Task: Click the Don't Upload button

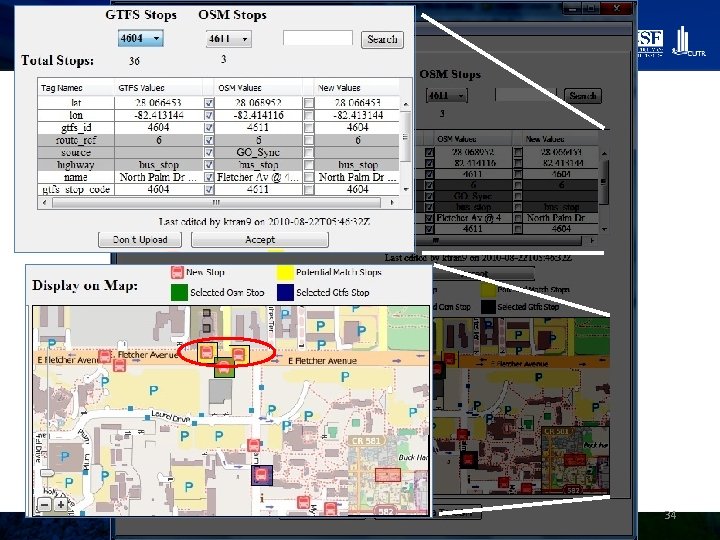Action: point(140,240)
